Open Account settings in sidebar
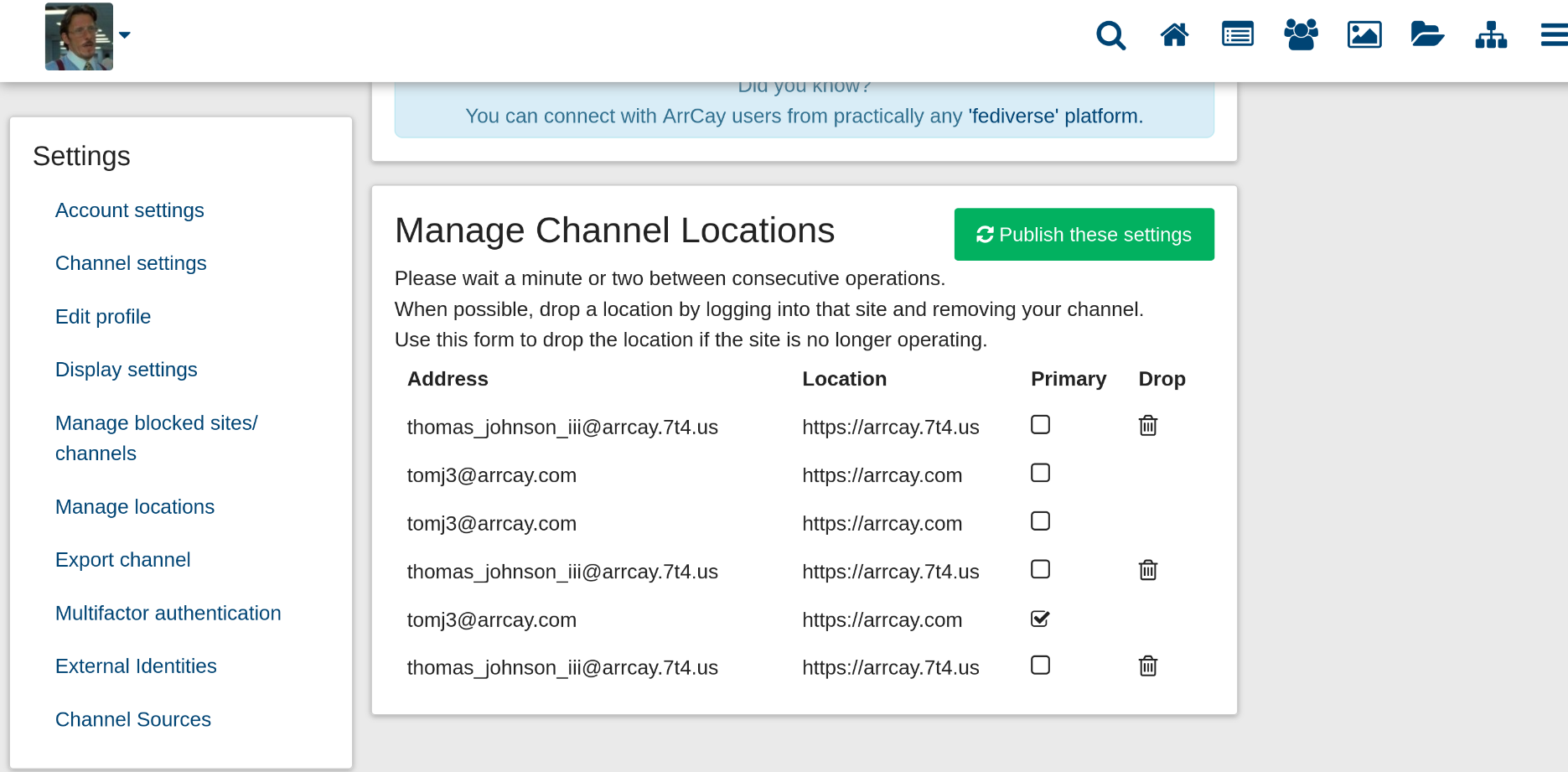 point(130,210)
